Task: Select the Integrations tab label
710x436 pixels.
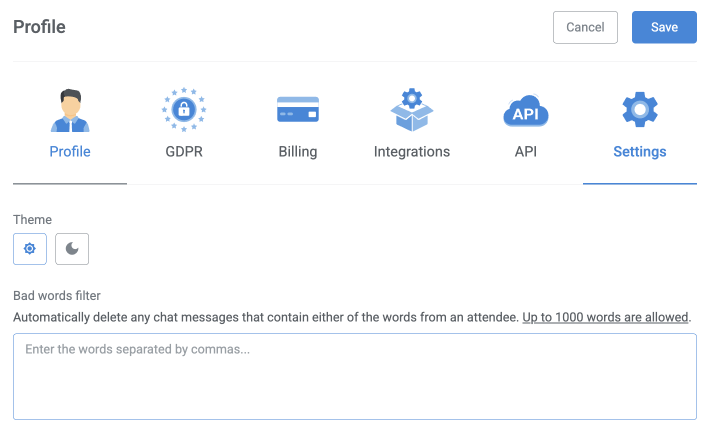Action: pos(412,152)
